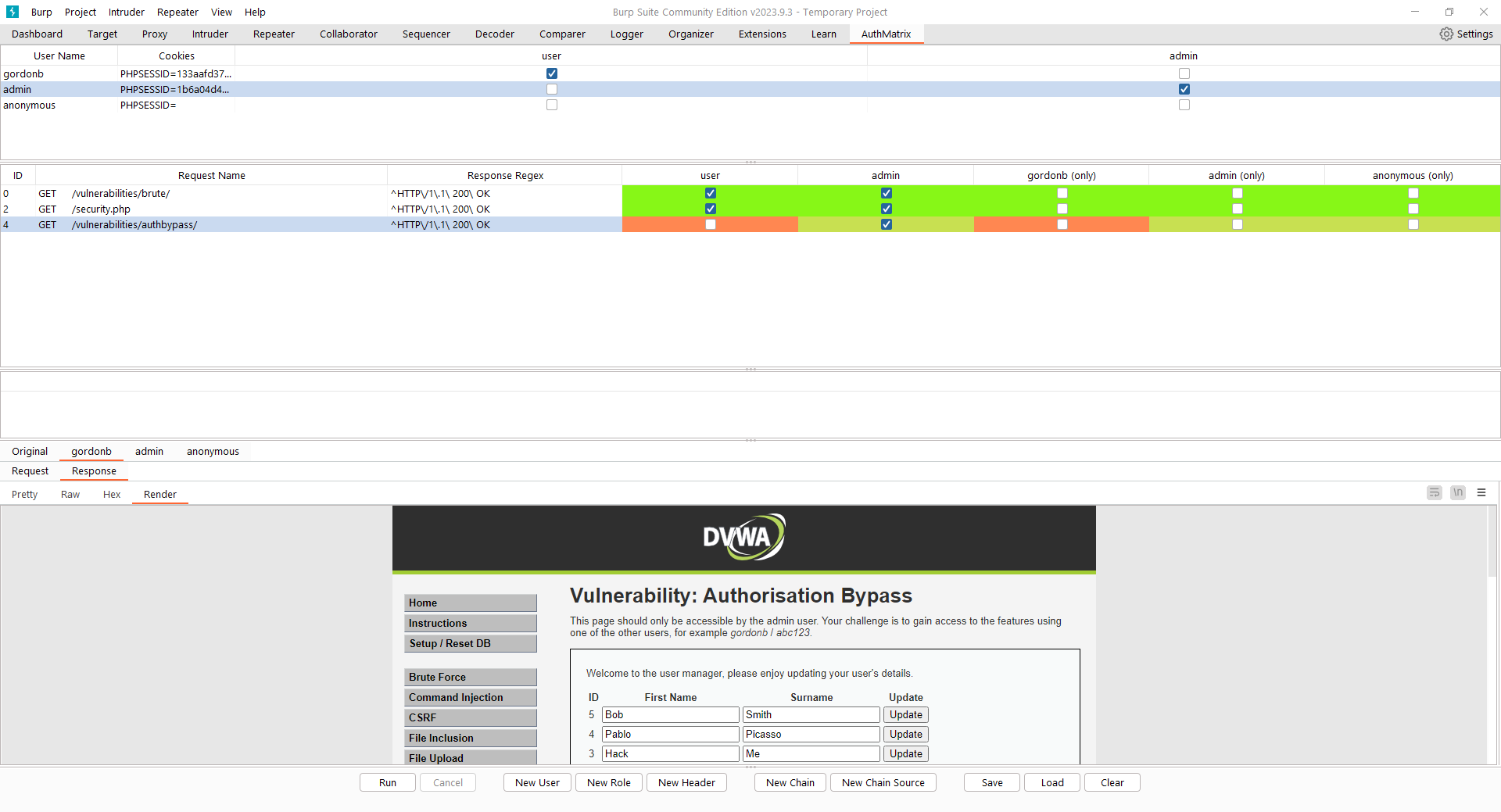Open Settings gear icon
Viewport: 1501px width, 812px height.
tap(1446, 34)
